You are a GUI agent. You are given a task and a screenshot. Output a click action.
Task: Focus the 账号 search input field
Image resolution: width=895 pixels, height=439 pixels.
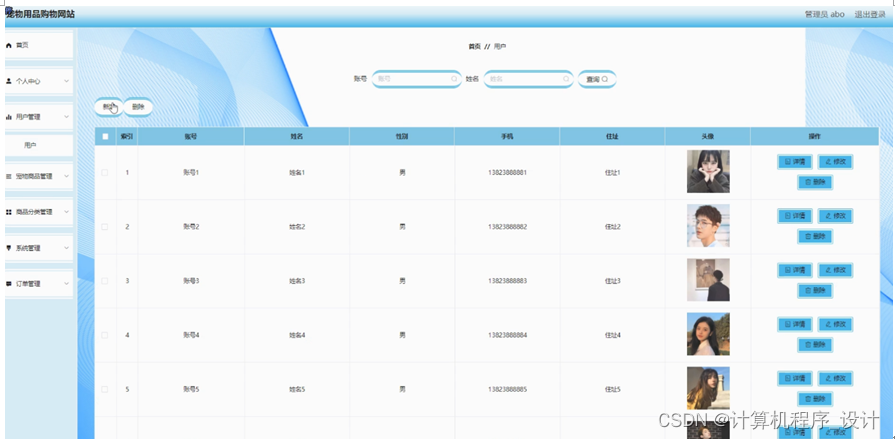[417, 79]
